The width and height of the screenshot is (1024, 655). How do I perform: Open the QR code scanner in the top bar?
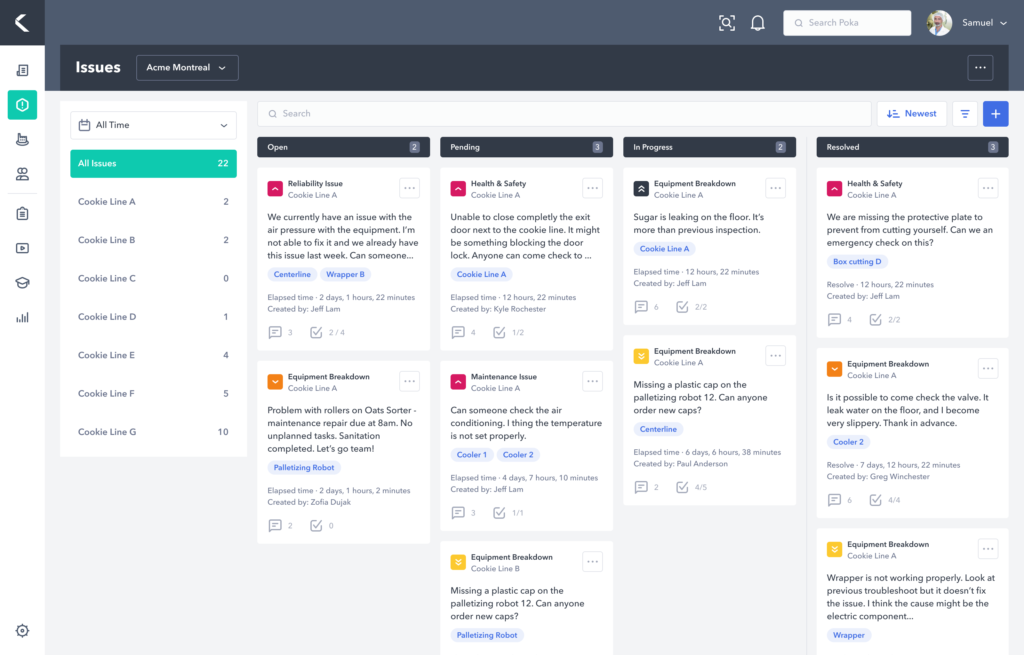point(727,21)
